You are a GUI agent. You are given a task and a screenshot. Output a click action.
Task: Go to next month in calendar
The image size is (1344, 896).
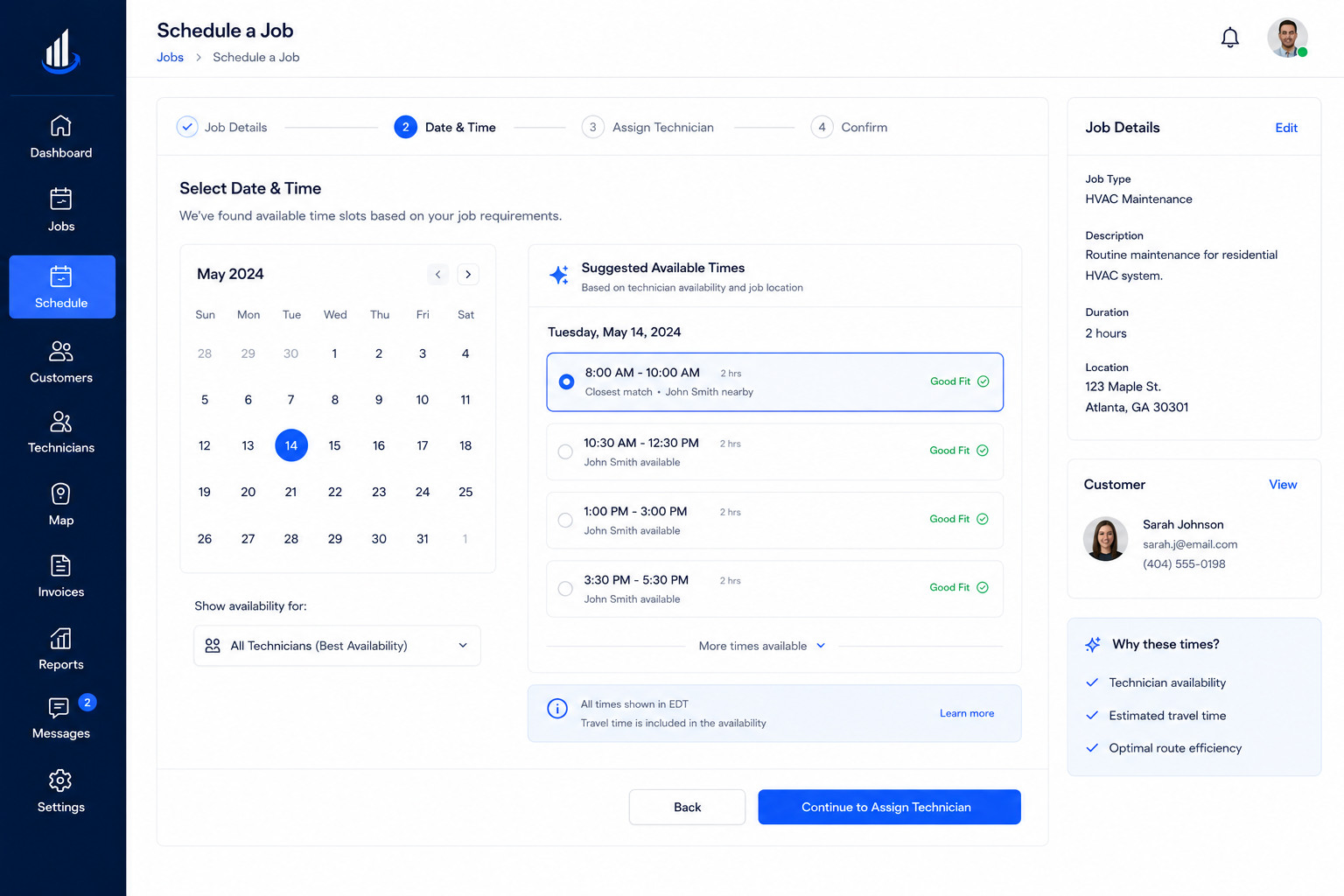(x=468, y=274)
